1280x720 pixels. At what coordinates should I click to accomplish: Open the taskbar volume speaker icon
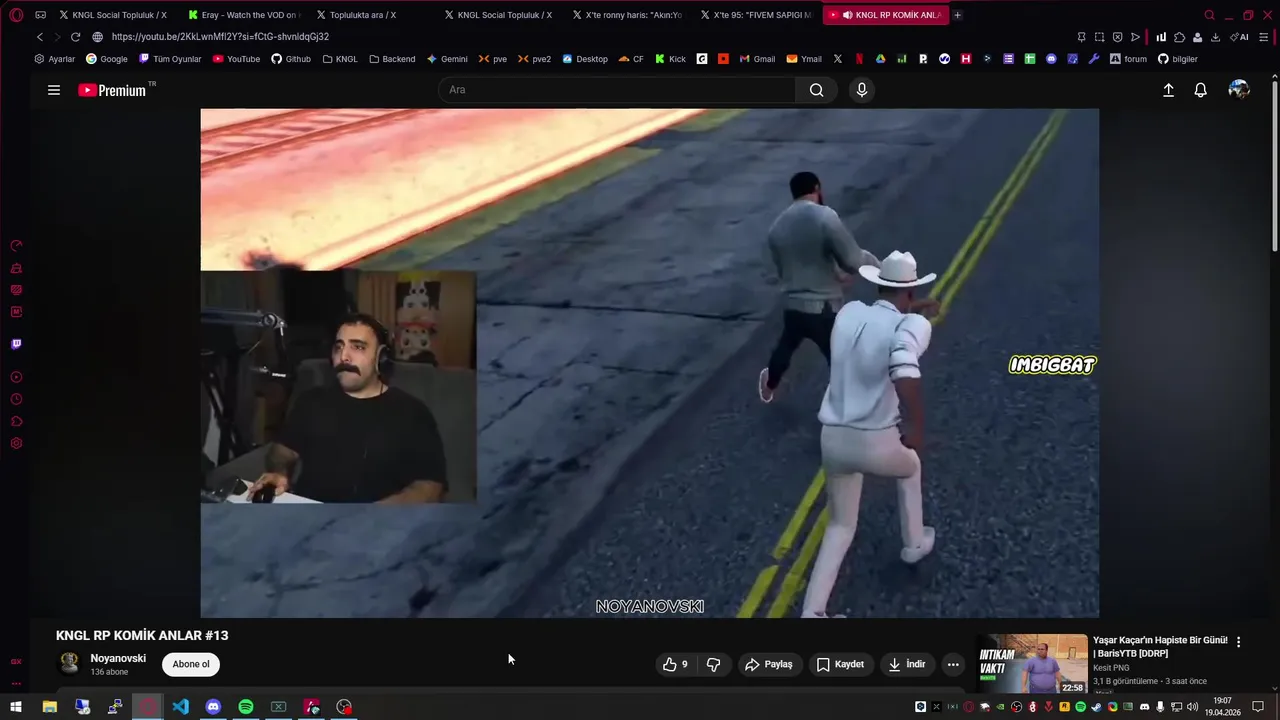pos(1192,707)
